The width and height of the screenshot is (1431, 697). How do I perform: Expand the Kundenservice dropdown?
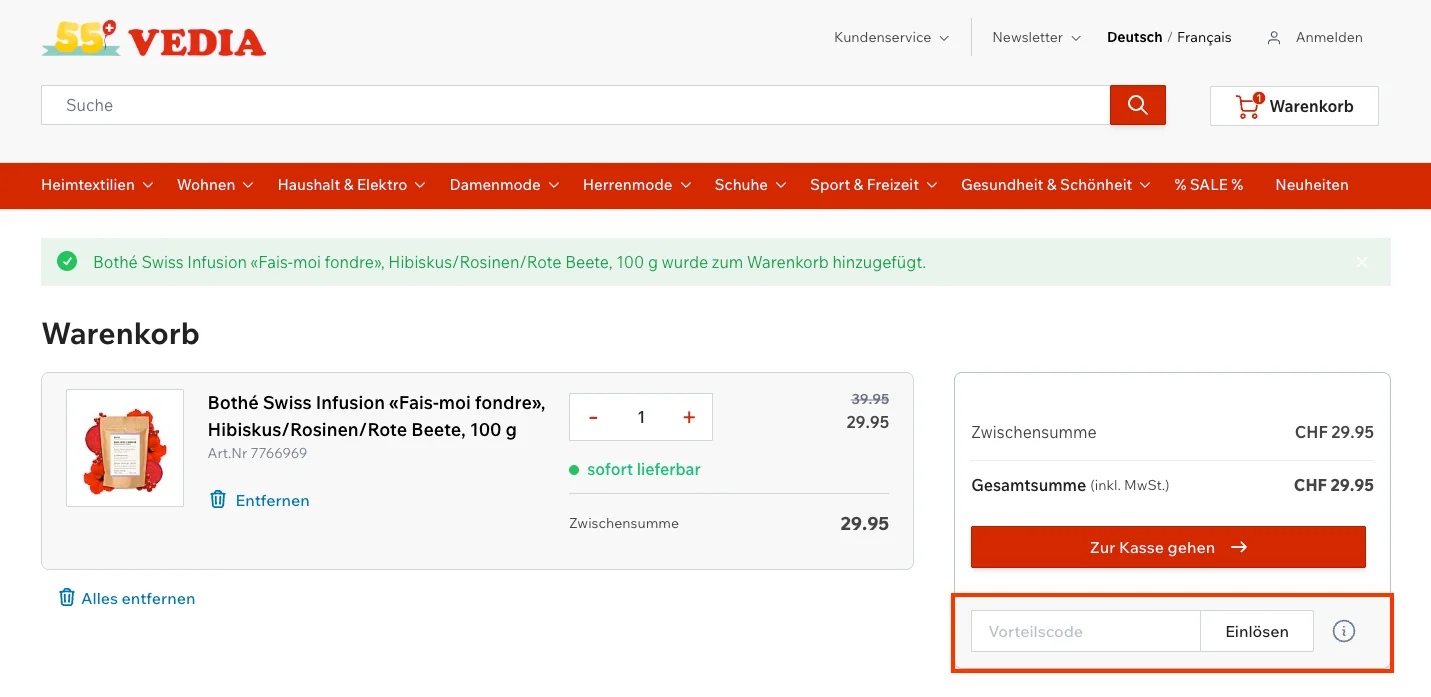[888, 37]
